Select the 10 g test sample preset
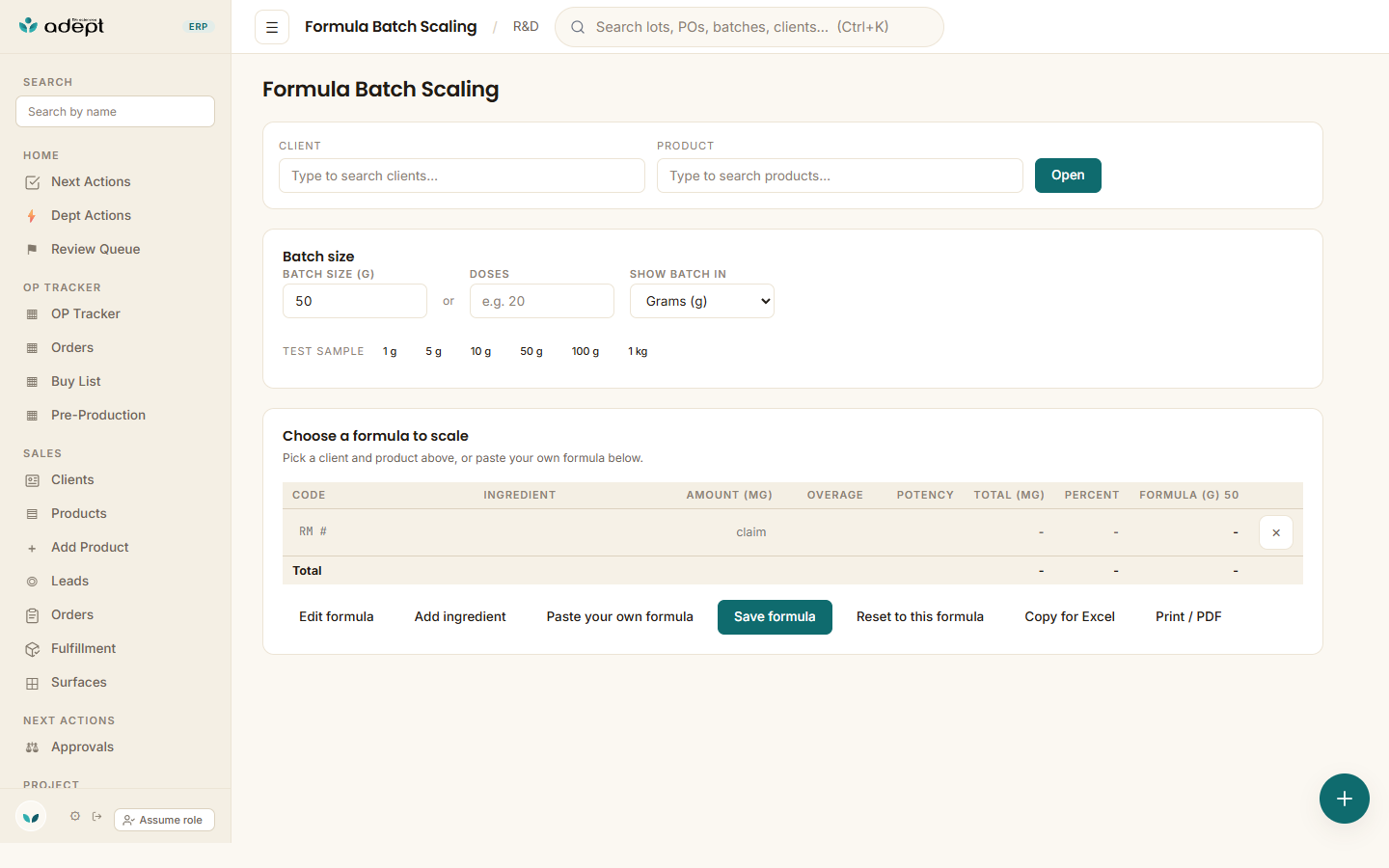 point(480,352)
